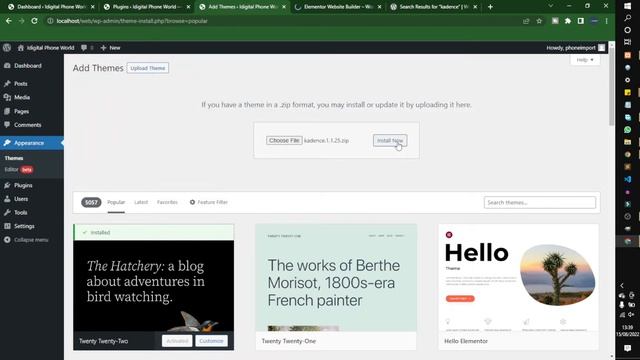The width and height of the screenshot is (640, 360).
Task: Open Hello Elementor theme thumbnail
Action: [x=518, y=278]
